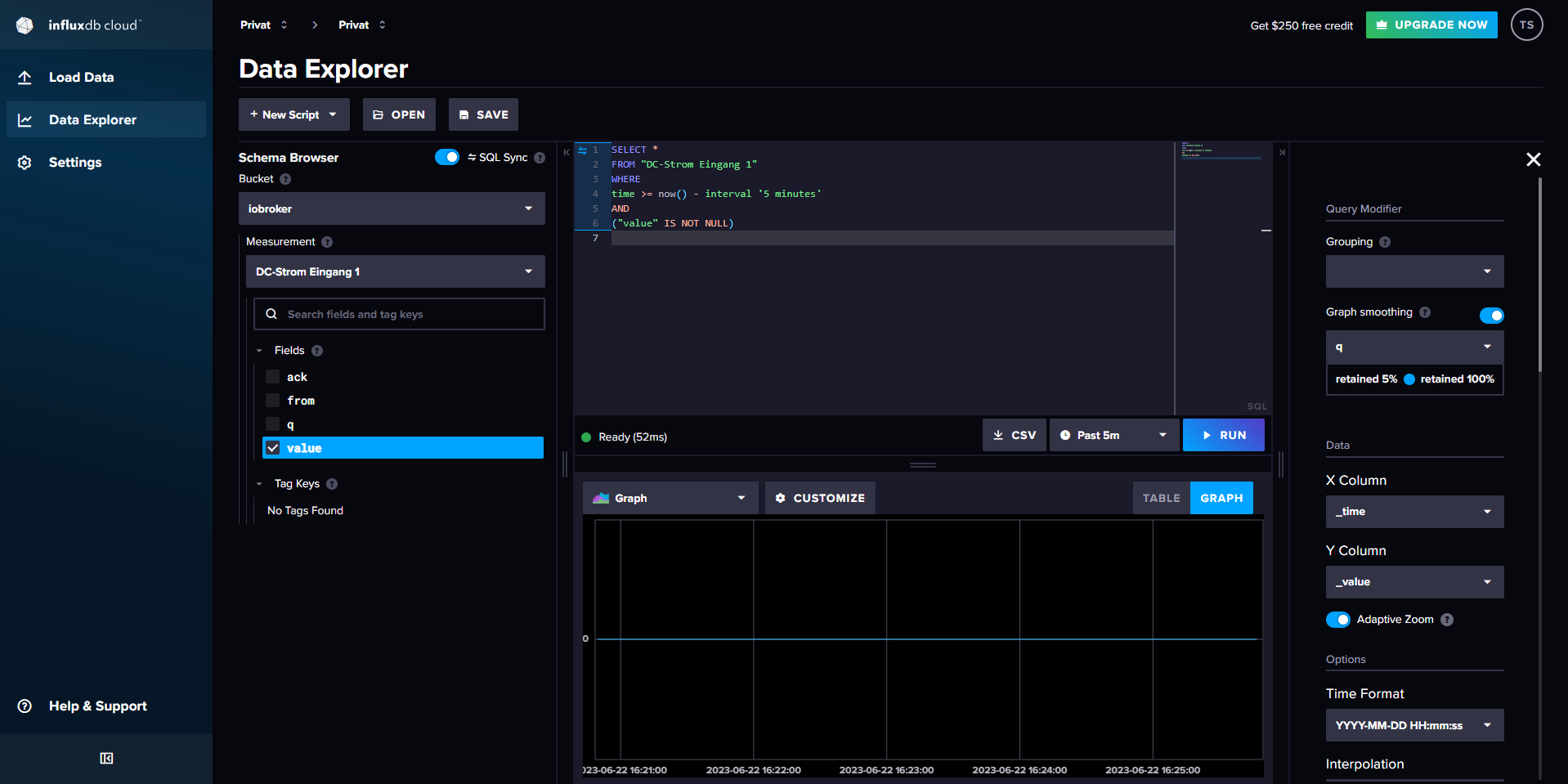Click the options panel scrollbar
The image size is (1568, 784).
1540,274
